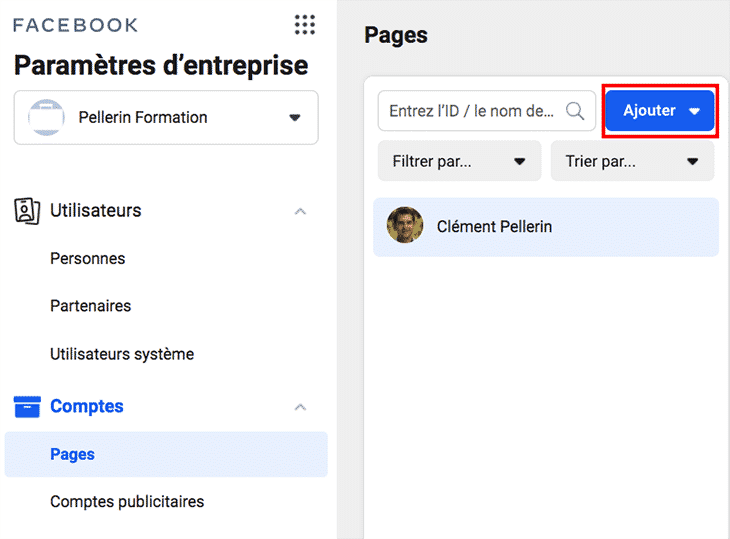Viewport: 730px width, 539px height.
Task: Click Clément Pellerin's profile picture
Action: click(405, 227)
